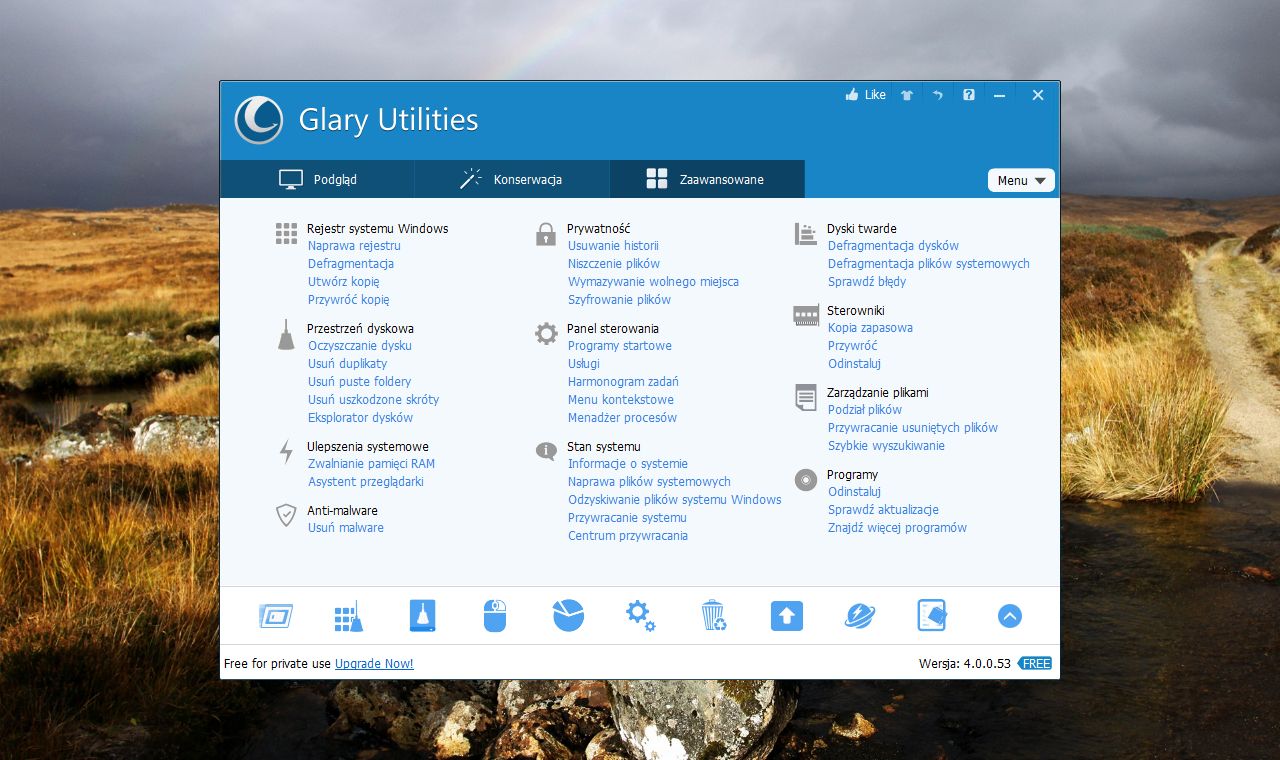Click Menu kontekstowe link
Screen dimensions: 1280x760
[x=621, y=399]
